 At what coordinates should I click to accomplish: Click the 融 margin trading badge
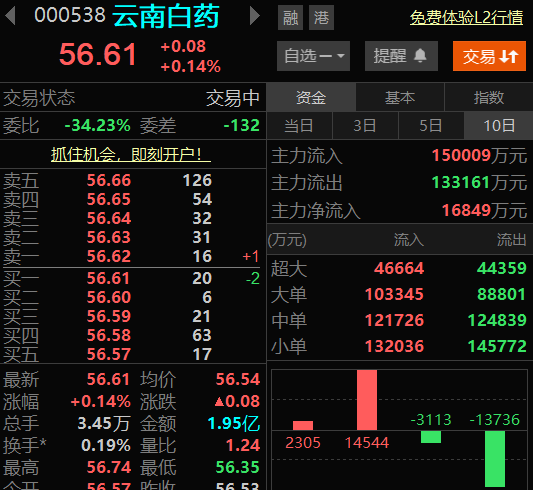pyautogui.click(x=290, y=18)
